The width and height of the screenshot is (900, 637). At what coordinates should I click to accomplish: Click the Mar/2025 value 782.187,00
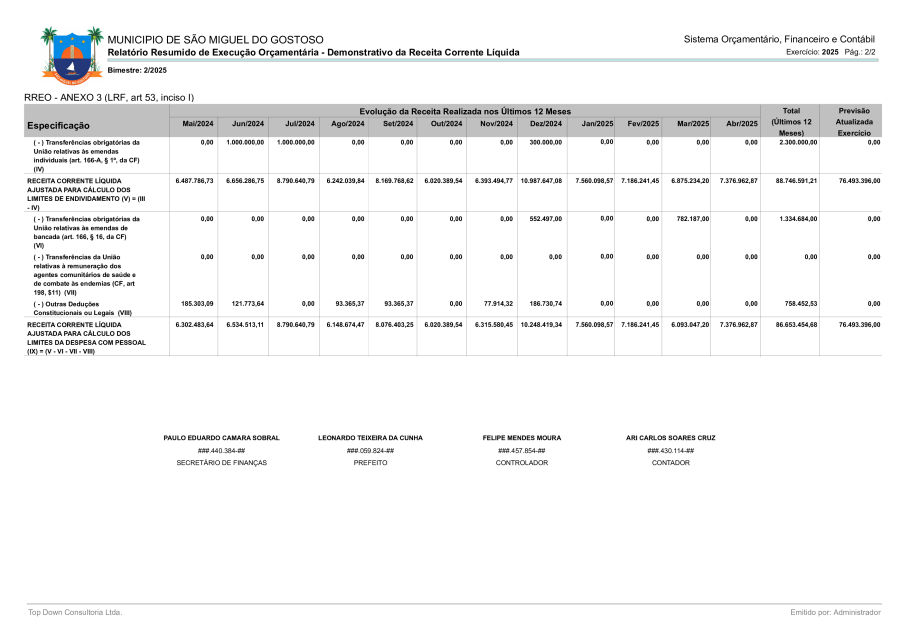coord(692,218)
